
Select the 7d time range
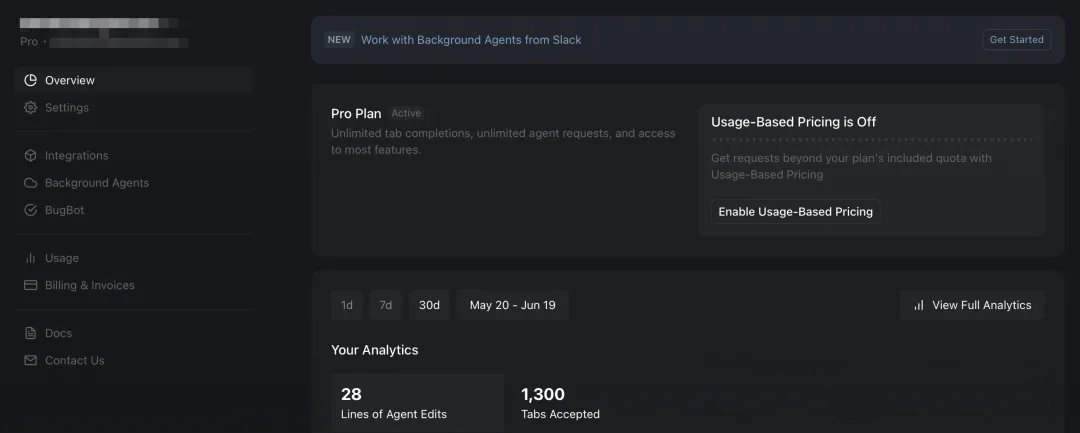pyautogui.click(x=386, y=305)
